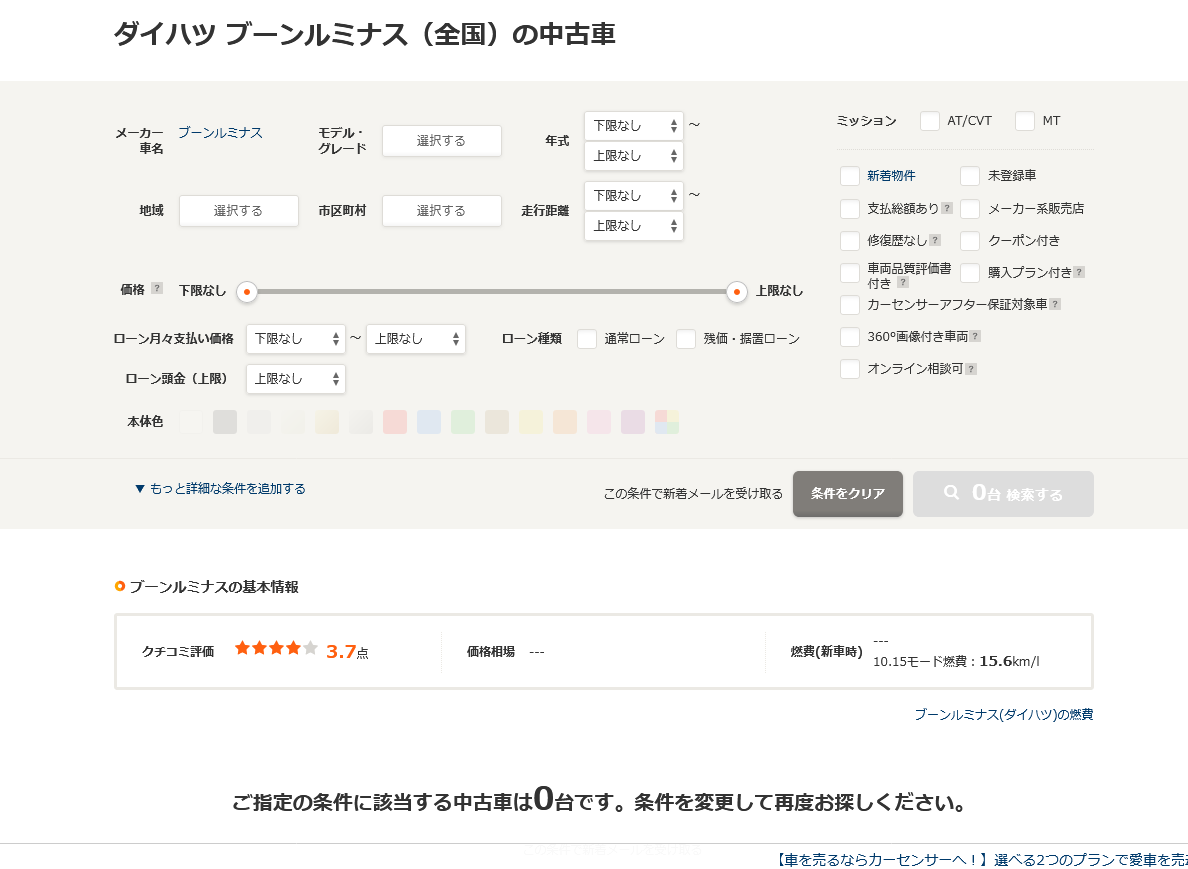Click the 15.6km/l fuel economy value

click(1009, 661)
